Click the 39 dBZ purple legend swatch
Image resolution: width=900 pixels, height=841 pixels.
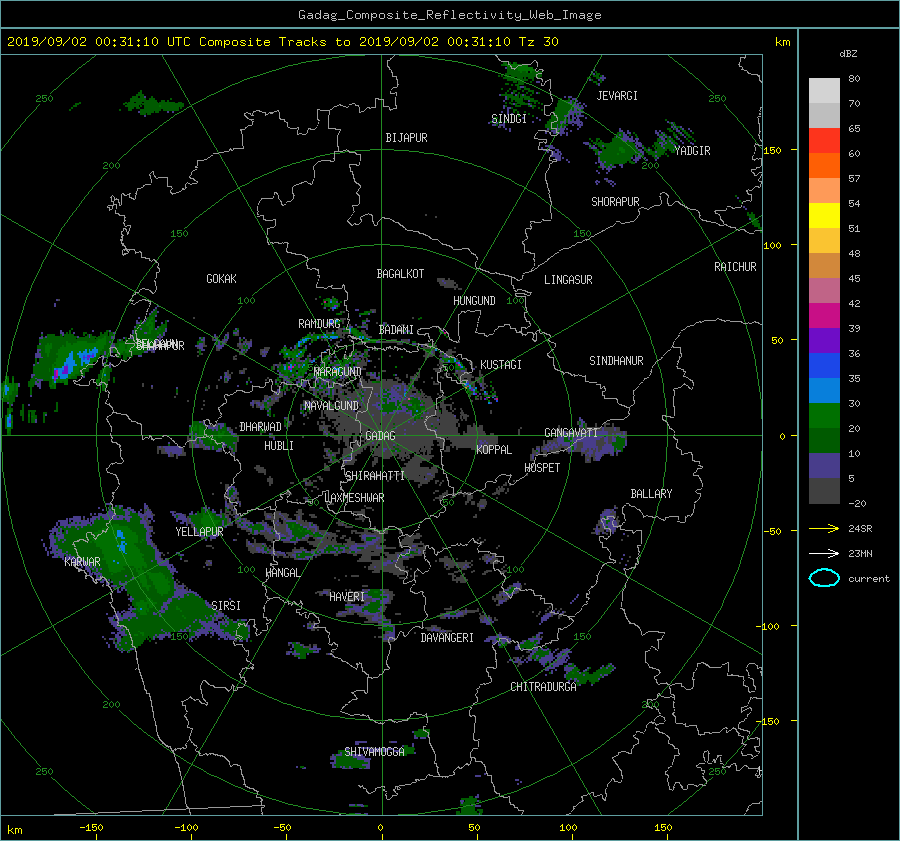pos(824,340)
